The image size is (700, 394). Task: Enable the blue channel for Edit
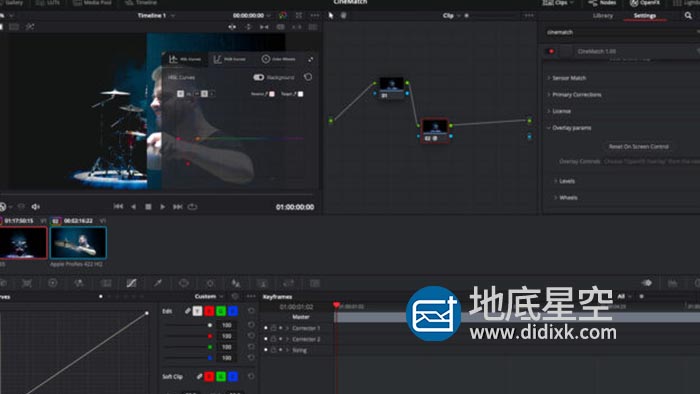click(233, 311)
